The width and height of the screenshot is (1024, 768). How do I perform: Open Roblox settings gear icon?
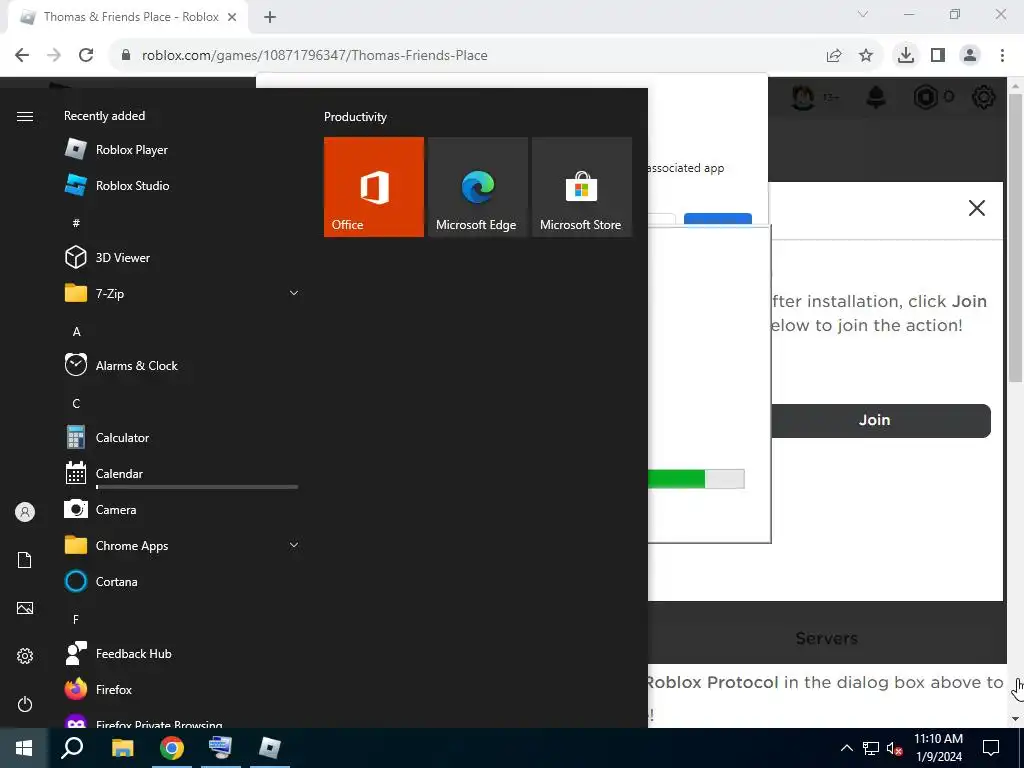[984, 97]
